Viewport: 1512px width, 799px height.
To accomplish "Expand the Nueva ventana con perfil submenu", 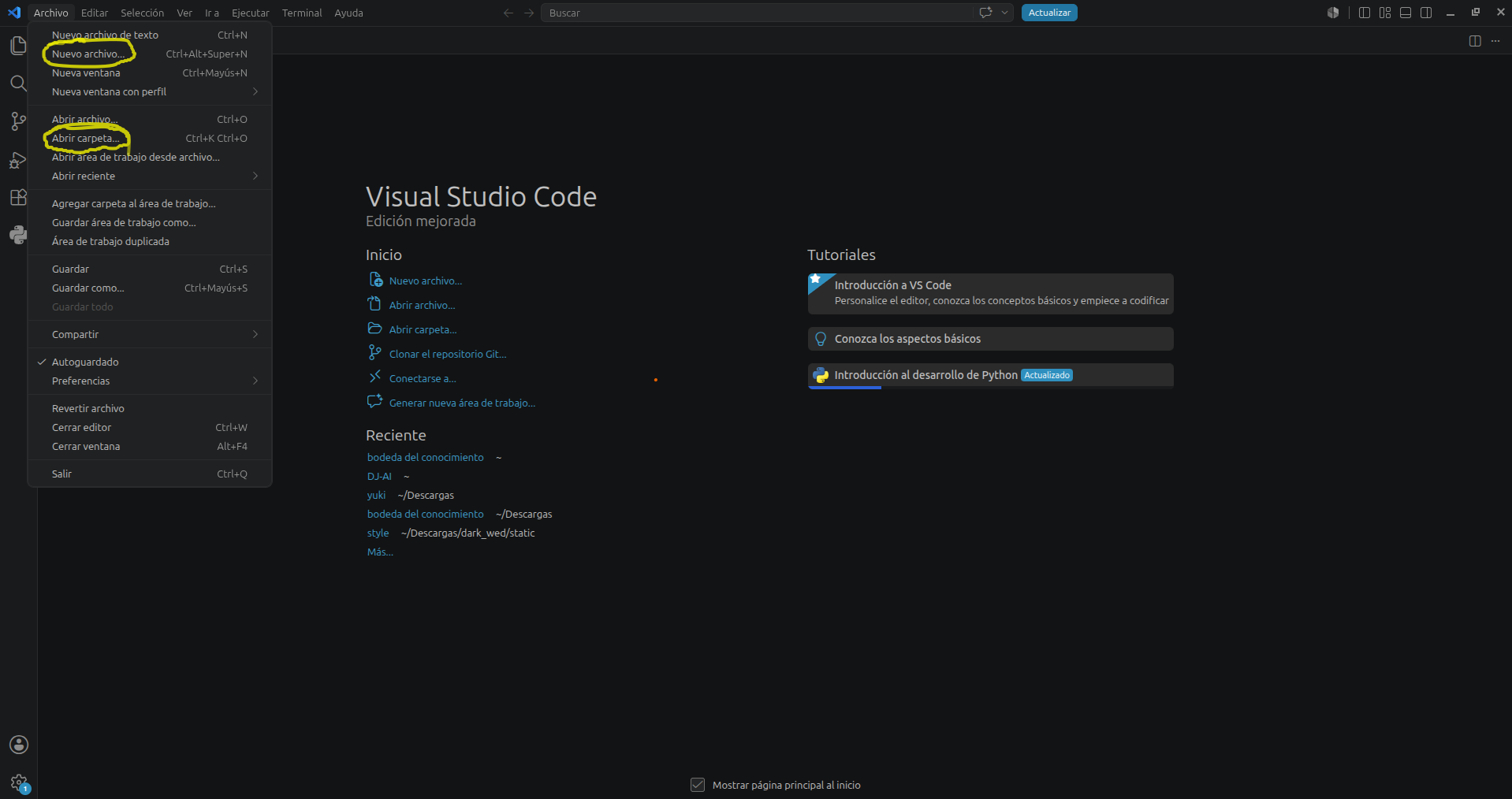I will (150, 92).
